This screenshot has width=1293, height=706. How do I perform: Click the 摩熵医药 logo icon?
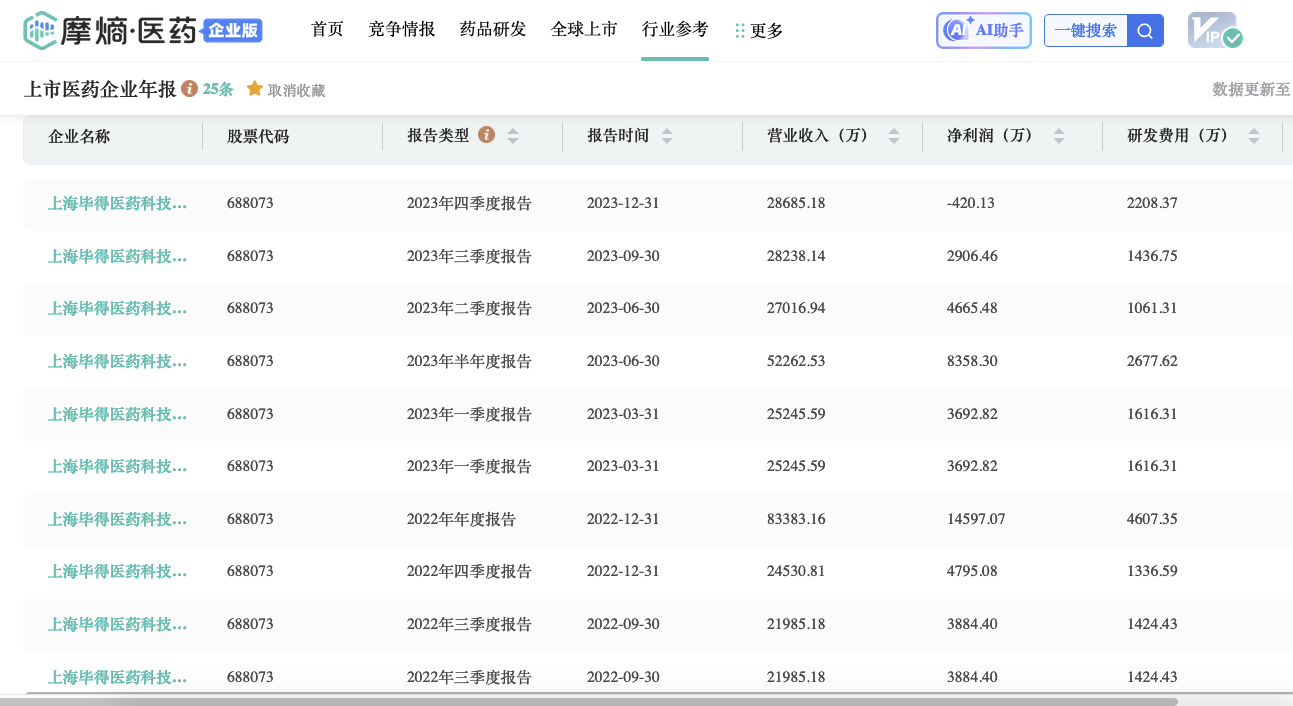41,30
